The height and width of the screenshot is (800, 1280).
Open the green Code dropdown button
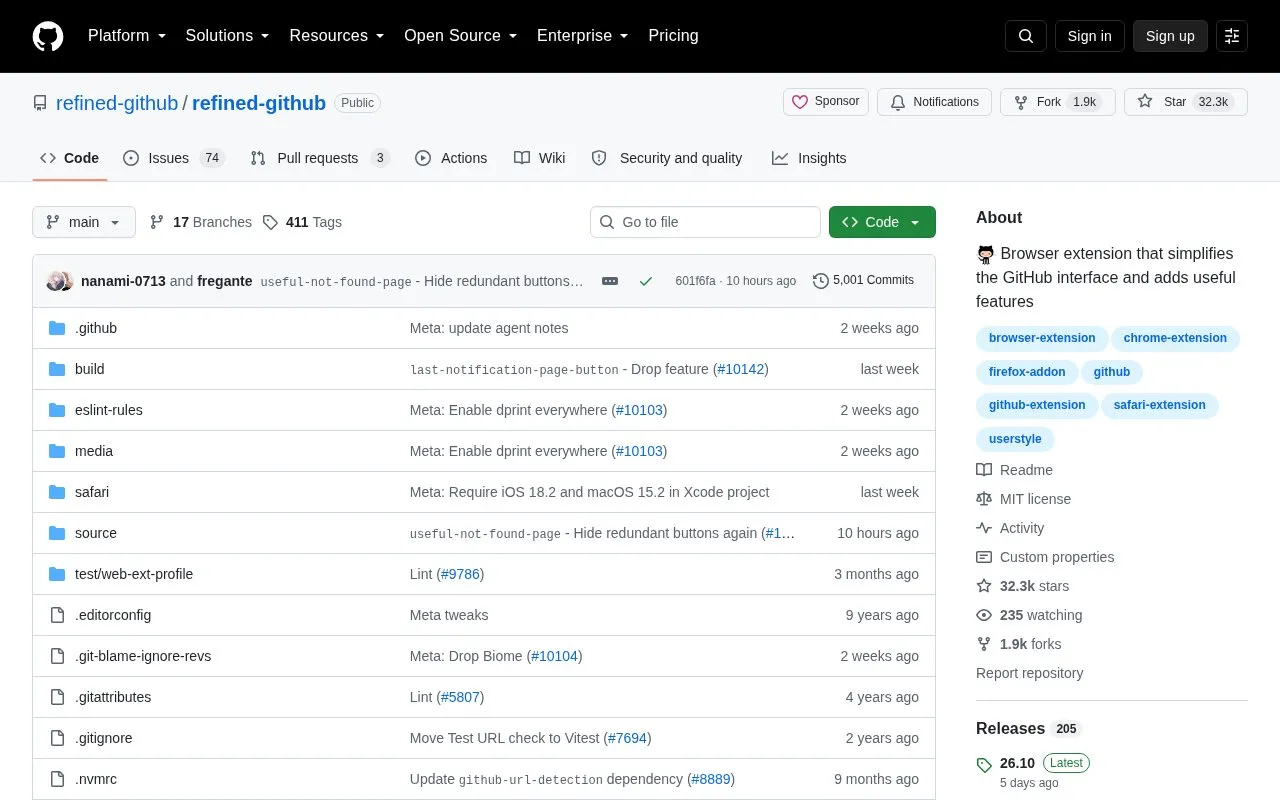tap(882, 222)
